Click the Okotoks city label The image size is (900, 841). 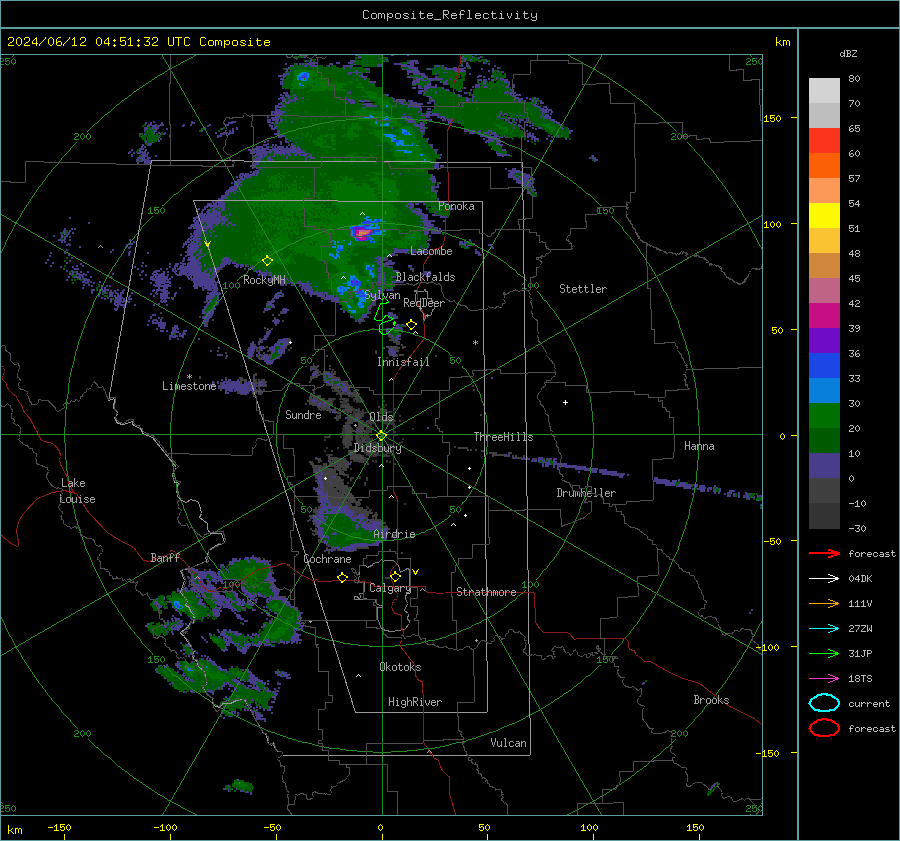[x=400, y=667]
